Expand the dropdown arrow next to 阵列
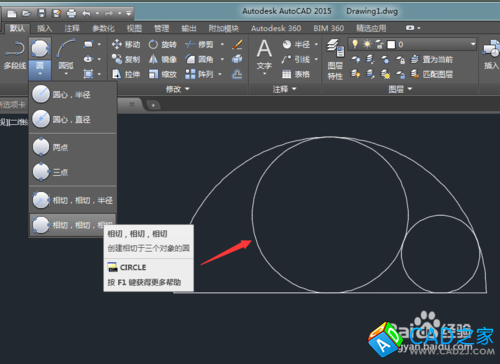Viewport: 500px width, 364px height. tap(220, 74)
